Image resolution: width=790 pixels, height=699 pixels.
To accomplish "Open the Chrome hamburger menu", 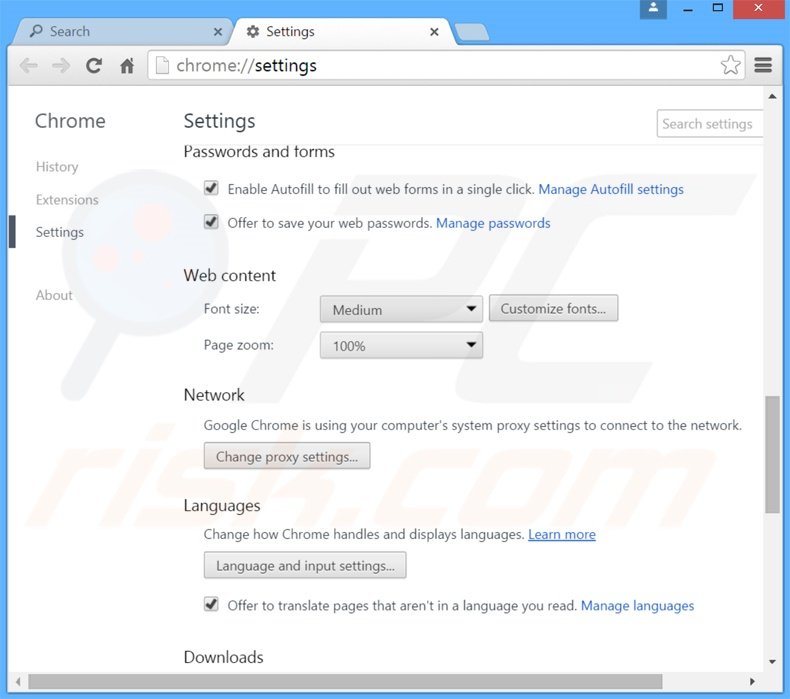I will point(763,65).
